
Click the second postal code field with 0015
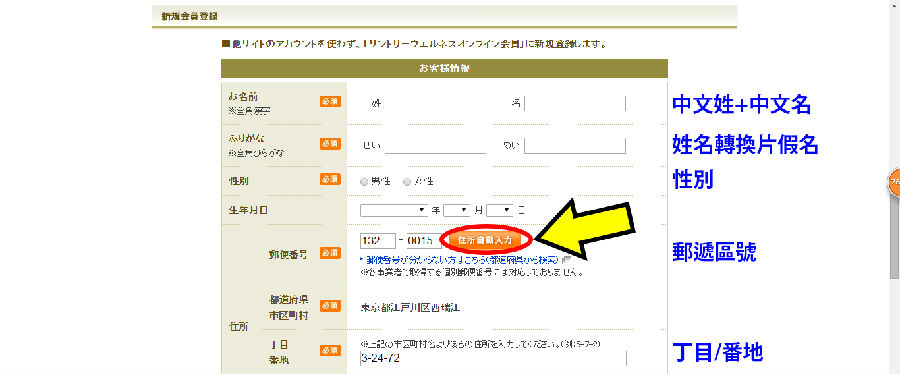tap(424, 240)
